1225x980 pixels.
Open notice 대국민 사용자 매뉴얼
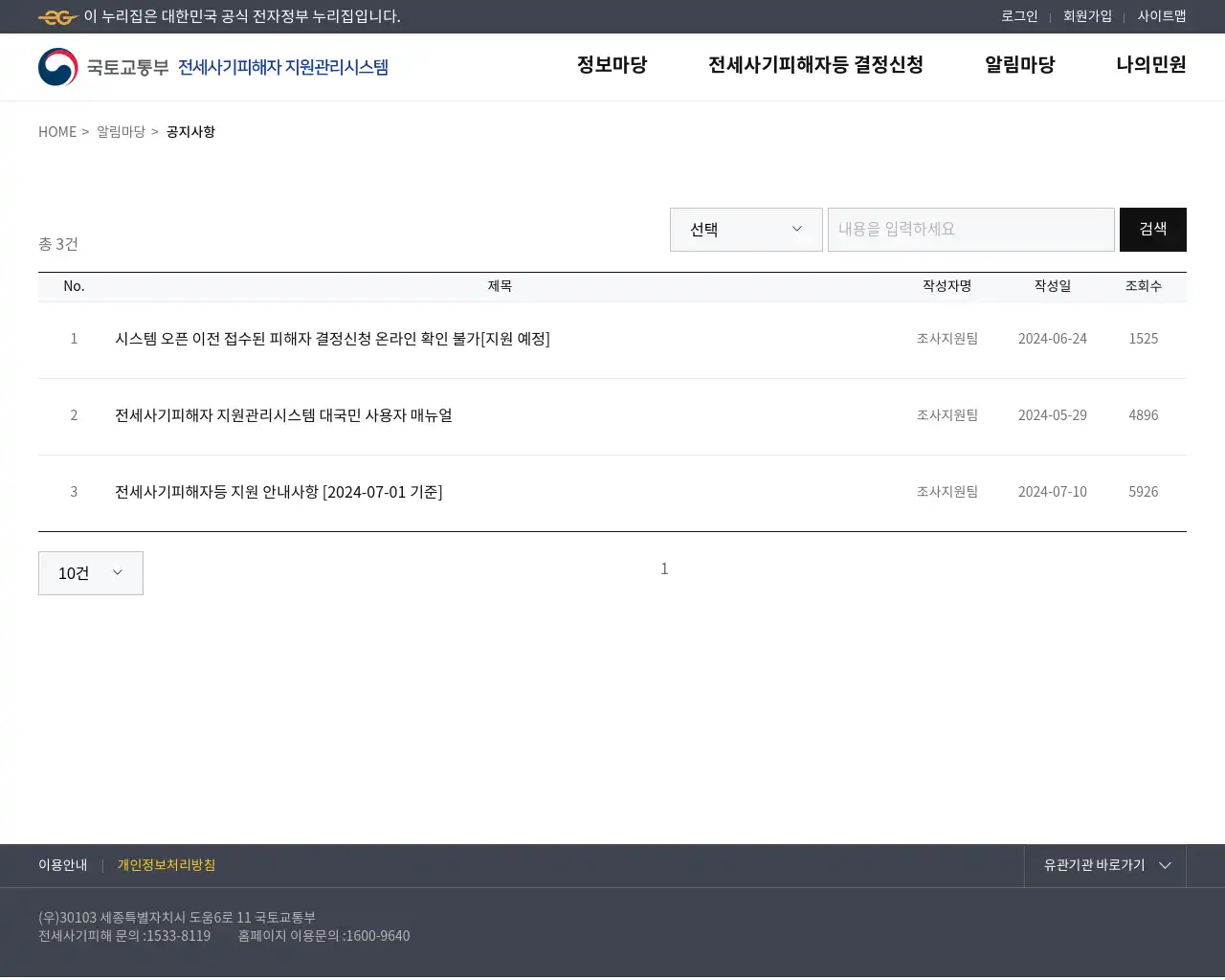tap(283, 415)
